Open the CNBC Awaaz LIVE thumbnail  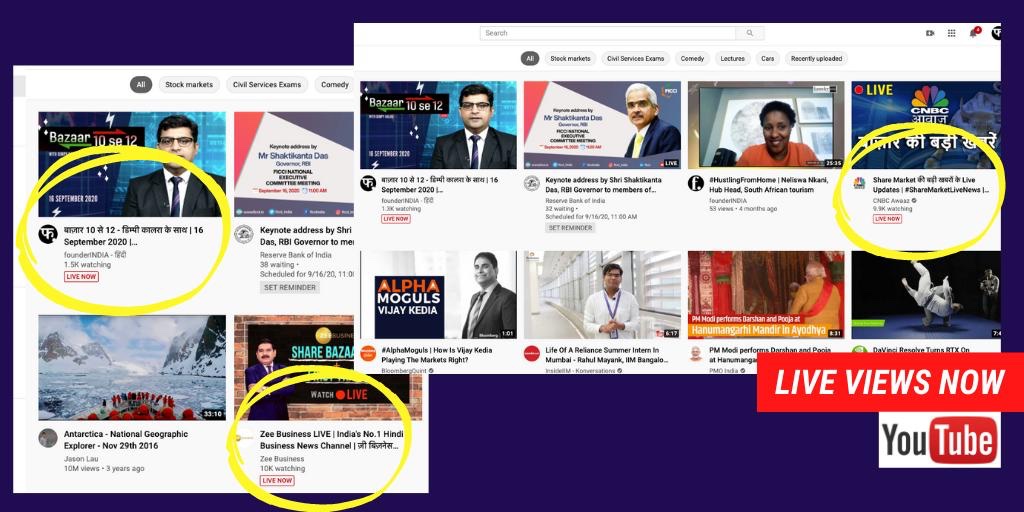926,125
